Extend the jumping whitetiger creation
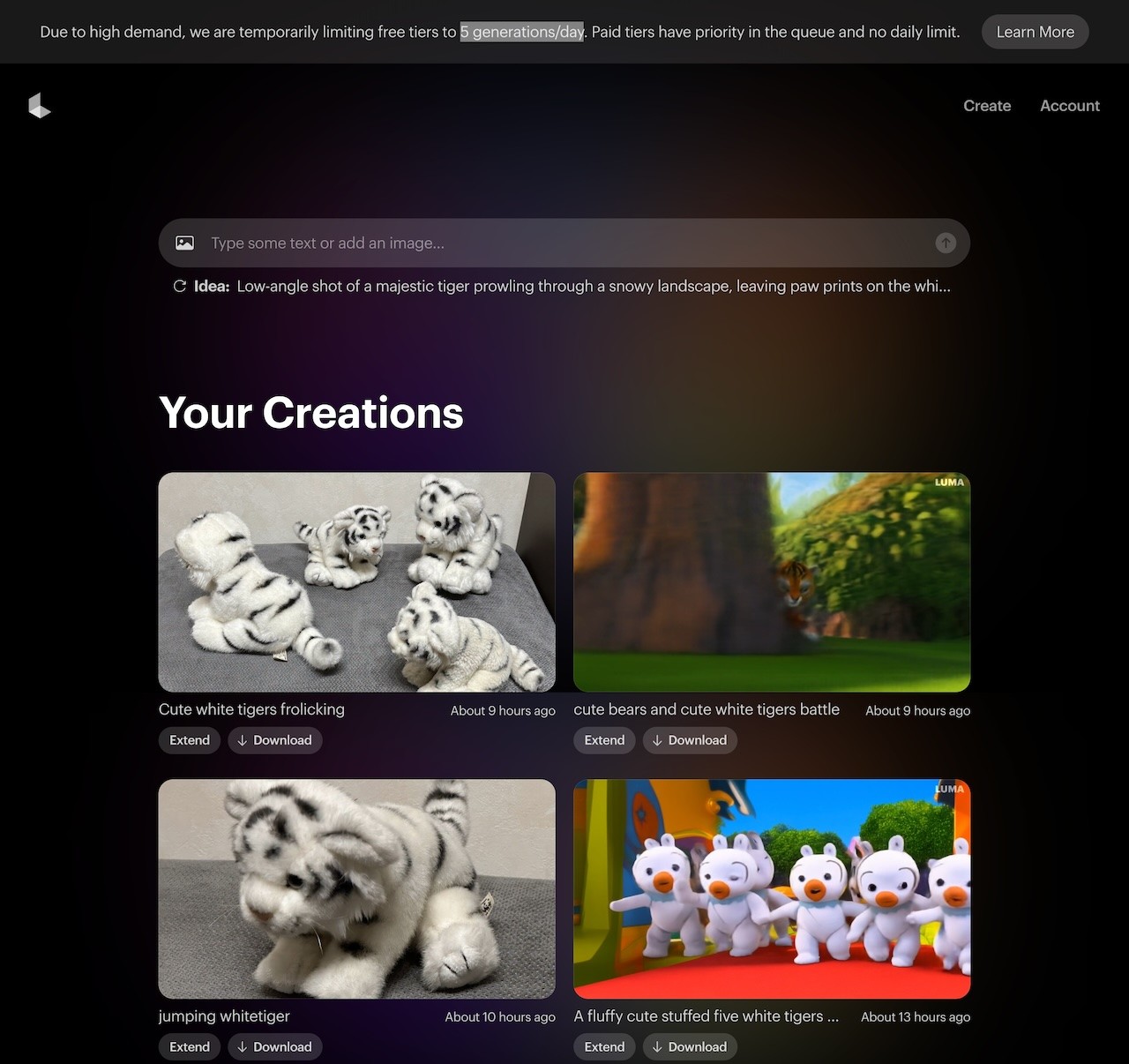 [x=190, y=1046]
